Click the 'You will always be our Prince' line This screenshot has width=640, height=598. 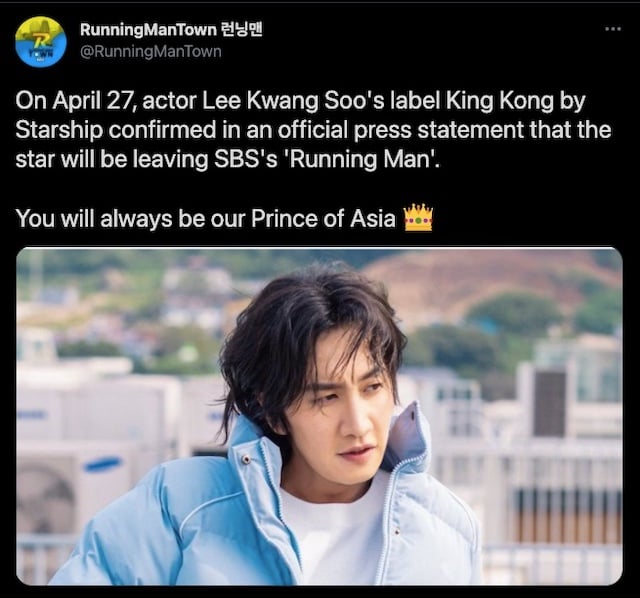pos(206,218)
